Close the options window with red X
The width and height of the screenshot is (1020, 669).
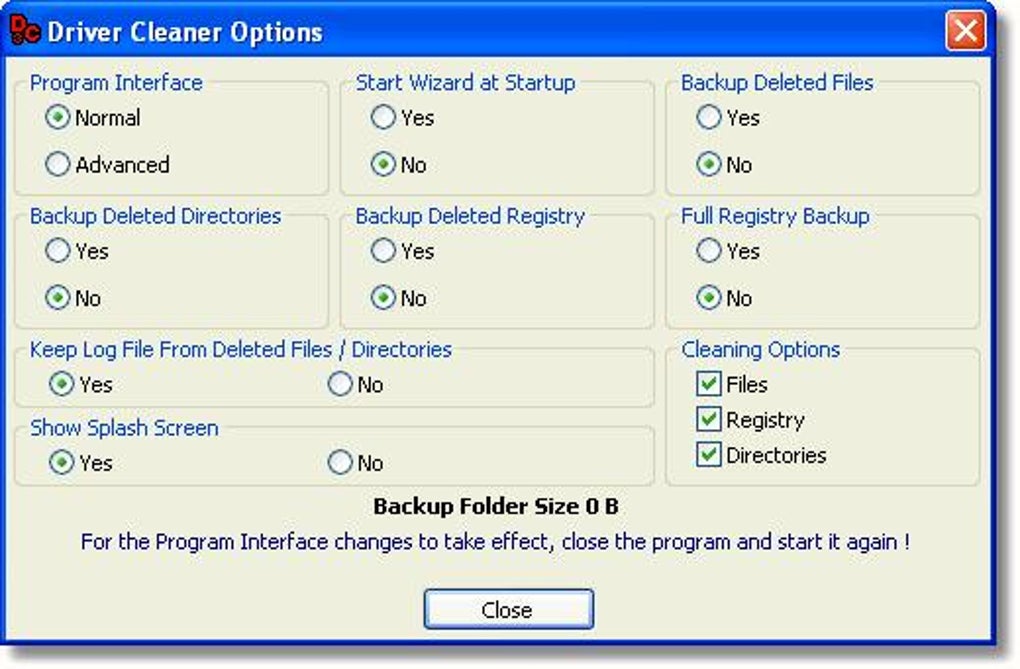[965, 31]
